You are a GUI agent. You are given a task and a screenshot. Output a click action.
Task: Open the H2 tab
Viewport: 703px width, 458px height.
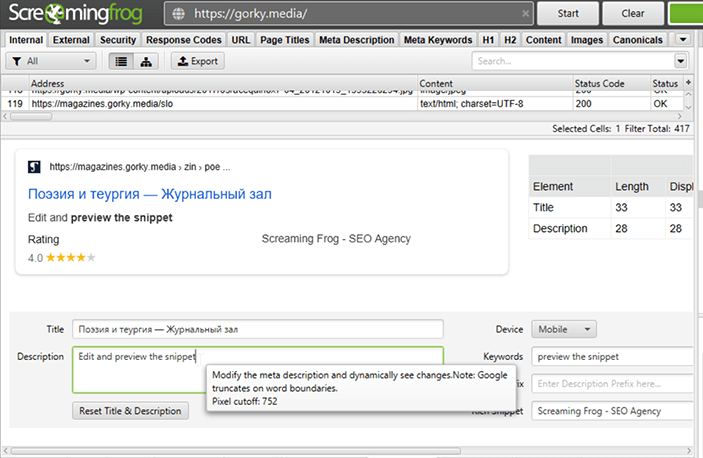tap(510, 40)
